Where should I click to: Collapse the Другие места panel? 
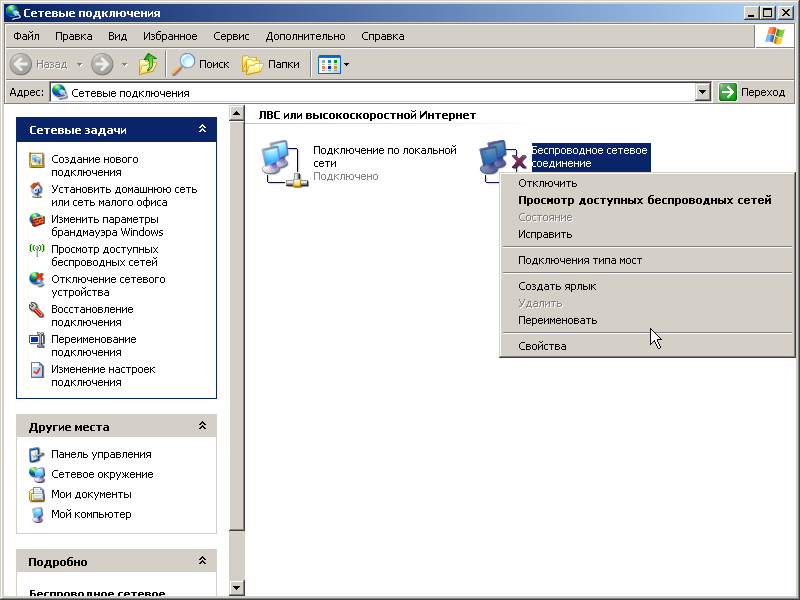coord(203,426)
